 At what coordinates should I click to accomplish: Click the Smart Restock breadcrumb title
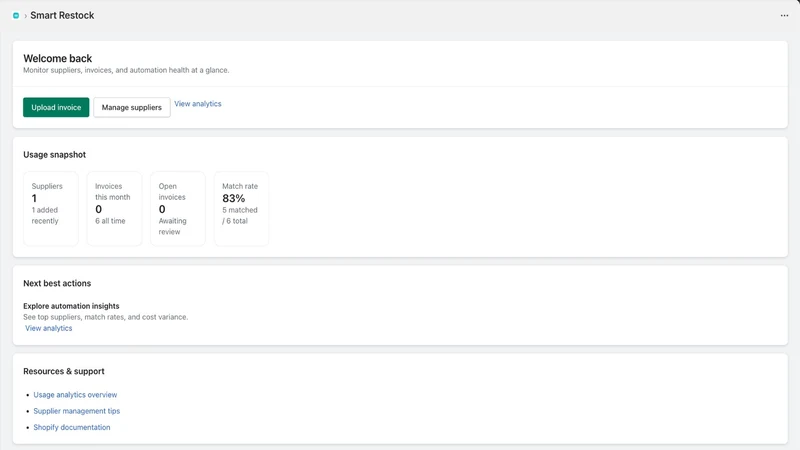pos(62,15)
